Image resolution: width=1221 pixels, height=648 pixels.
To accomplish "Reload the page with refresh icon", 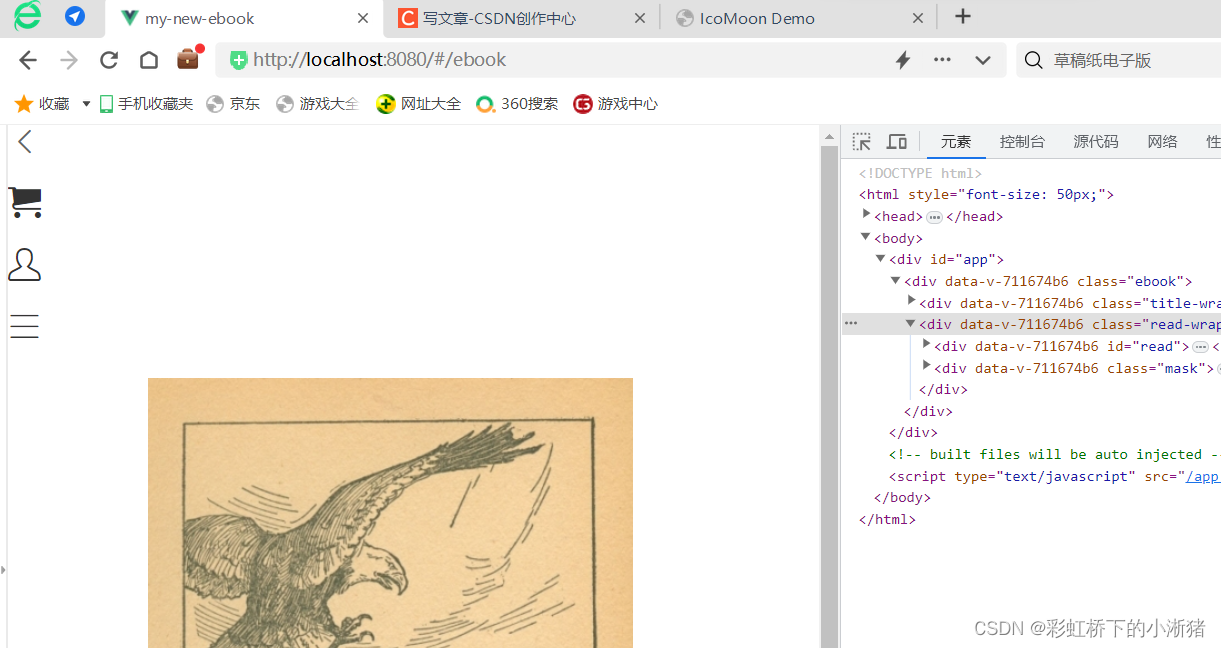I will point(109,60).
